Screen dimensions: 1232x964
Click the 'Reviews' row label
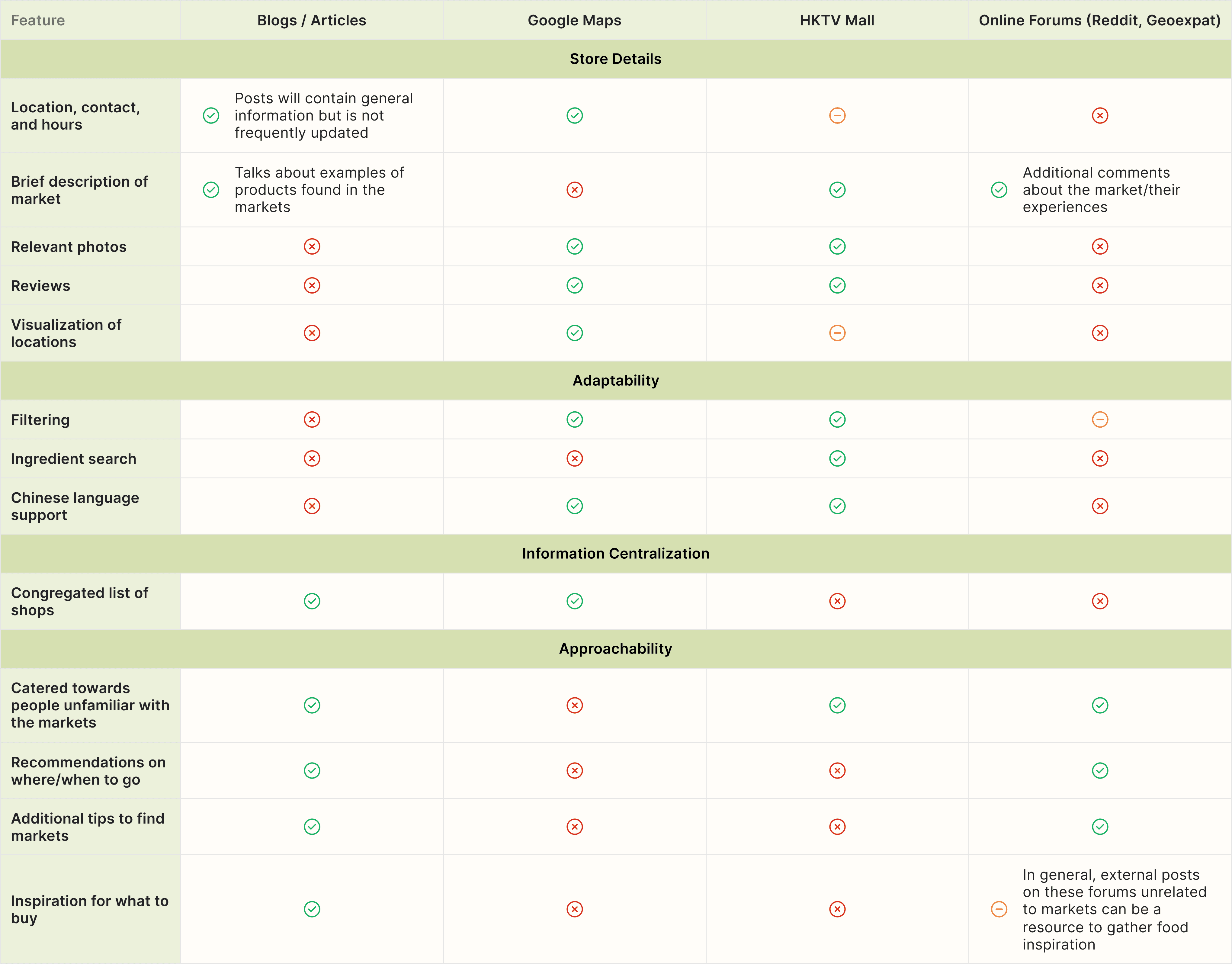(x=41, y=286)
